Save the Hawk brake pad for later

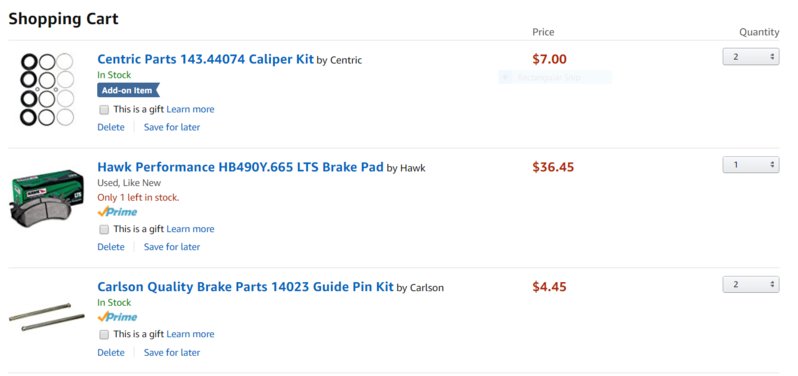point(172,247)
